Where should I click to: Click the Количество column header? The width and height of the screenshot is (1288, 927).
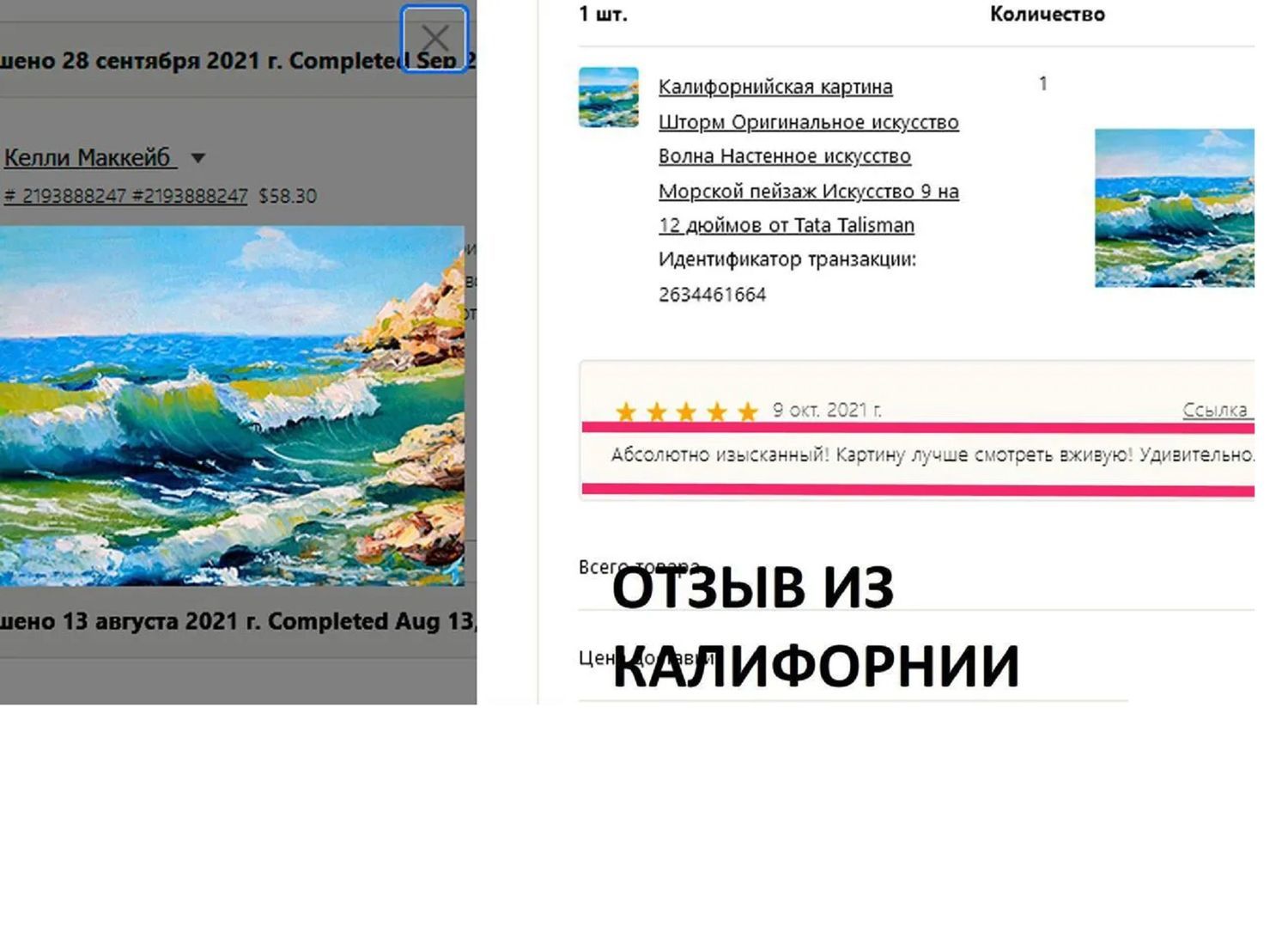[1047, 14]
